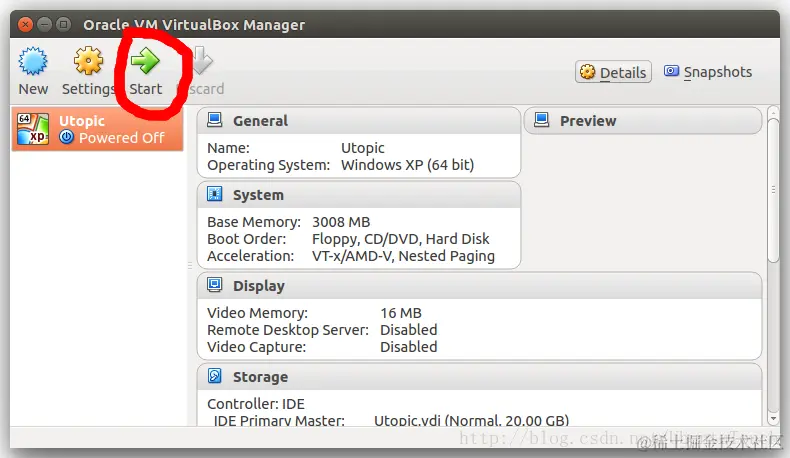Click the Discard down-arrow icon
Viewport: 790px width, 458px height.
(204, 60)
